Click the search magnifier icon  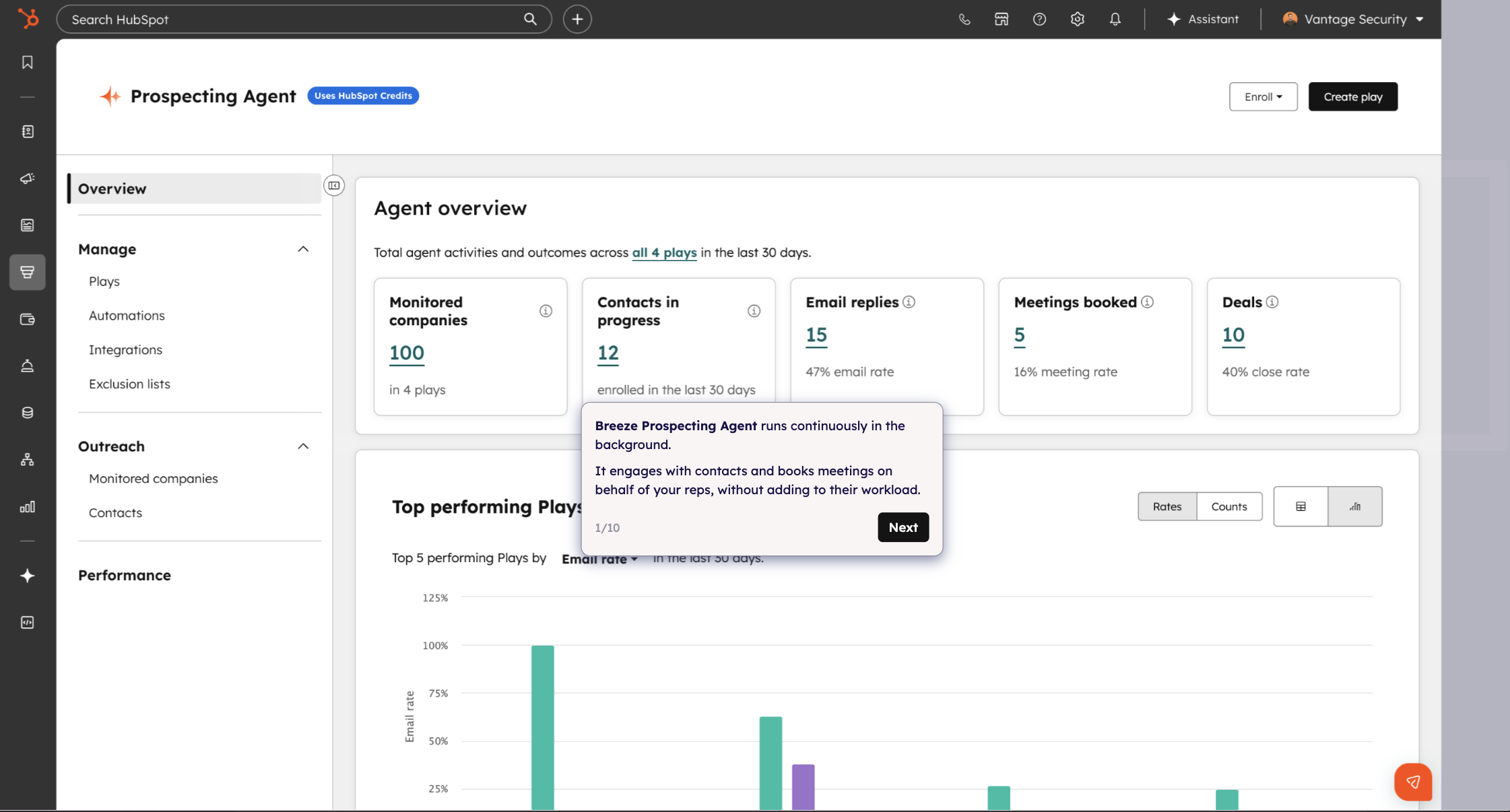[x=531, y=19]
